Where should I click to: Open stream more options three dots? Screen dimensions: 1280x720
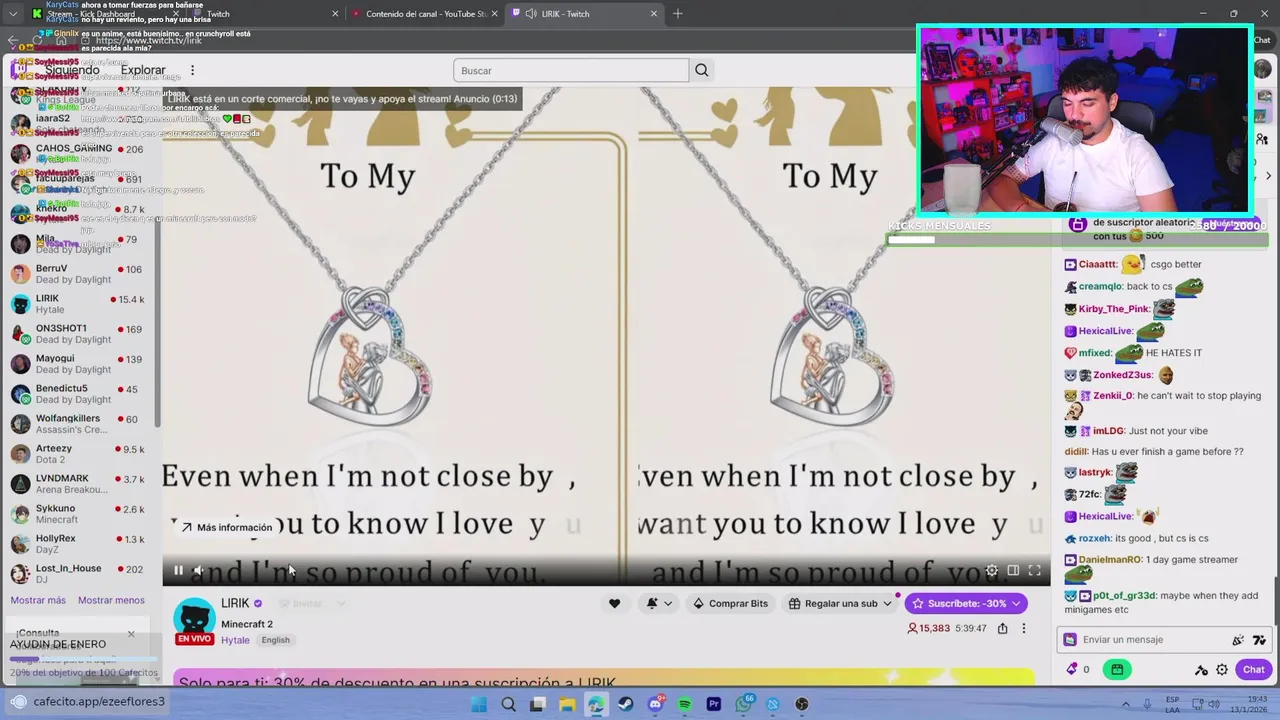pyautogui.click(x=1023, y=628)
